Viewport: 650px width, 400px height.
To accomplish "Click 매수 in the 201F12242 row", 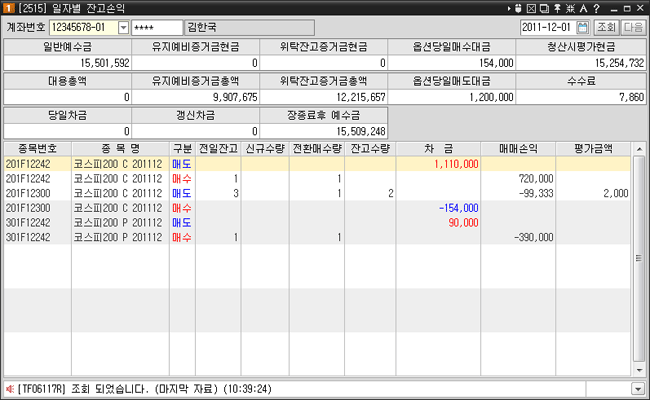I will coord(182,179).
